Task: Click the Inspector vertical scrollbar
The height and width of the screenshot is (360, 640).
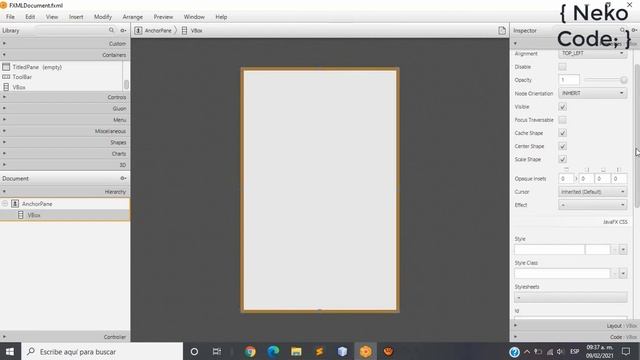Action: click(x=637, y=135)
